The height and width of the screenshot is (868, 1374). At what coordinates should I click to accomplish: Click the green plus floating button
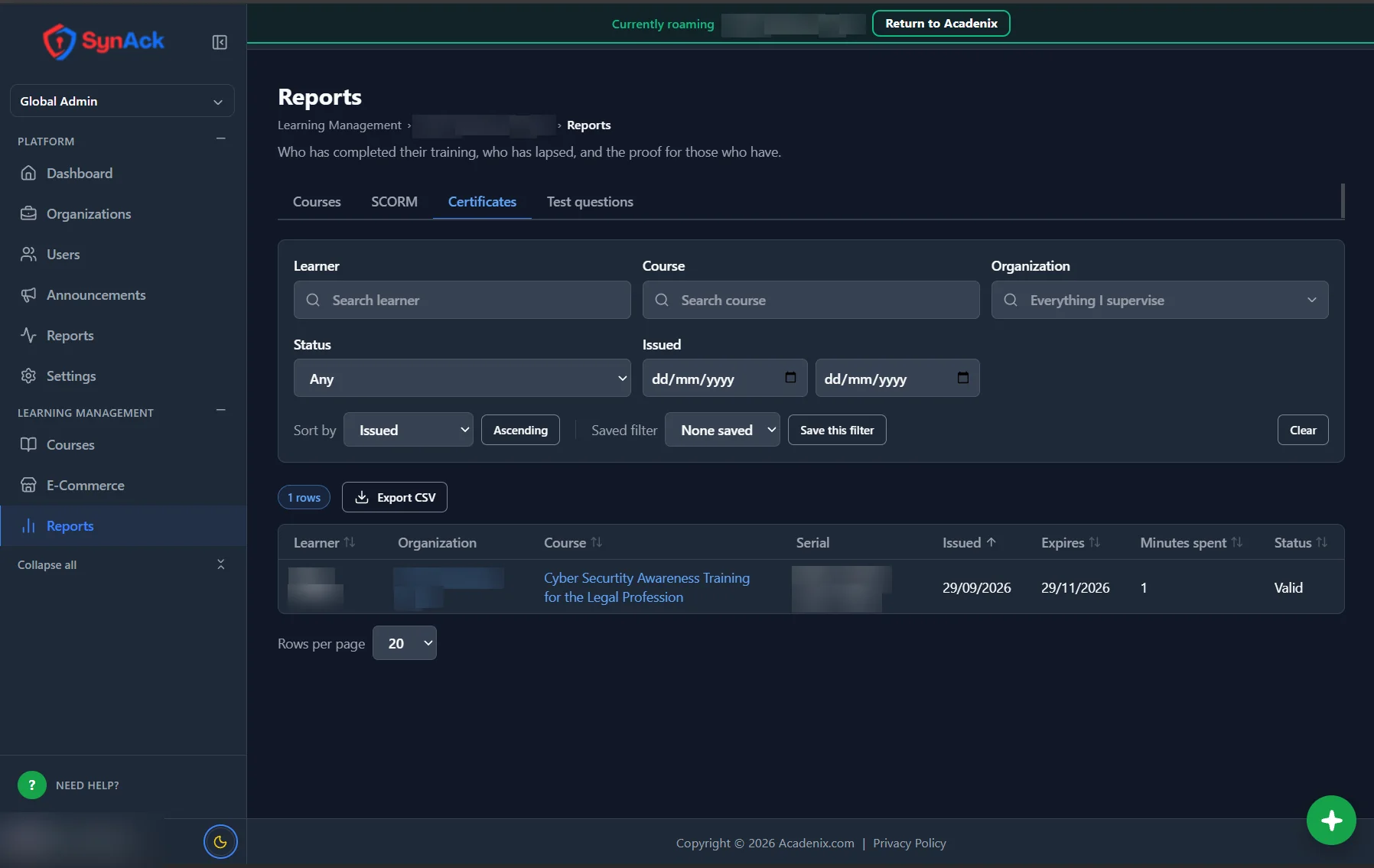click(1331, 821)
